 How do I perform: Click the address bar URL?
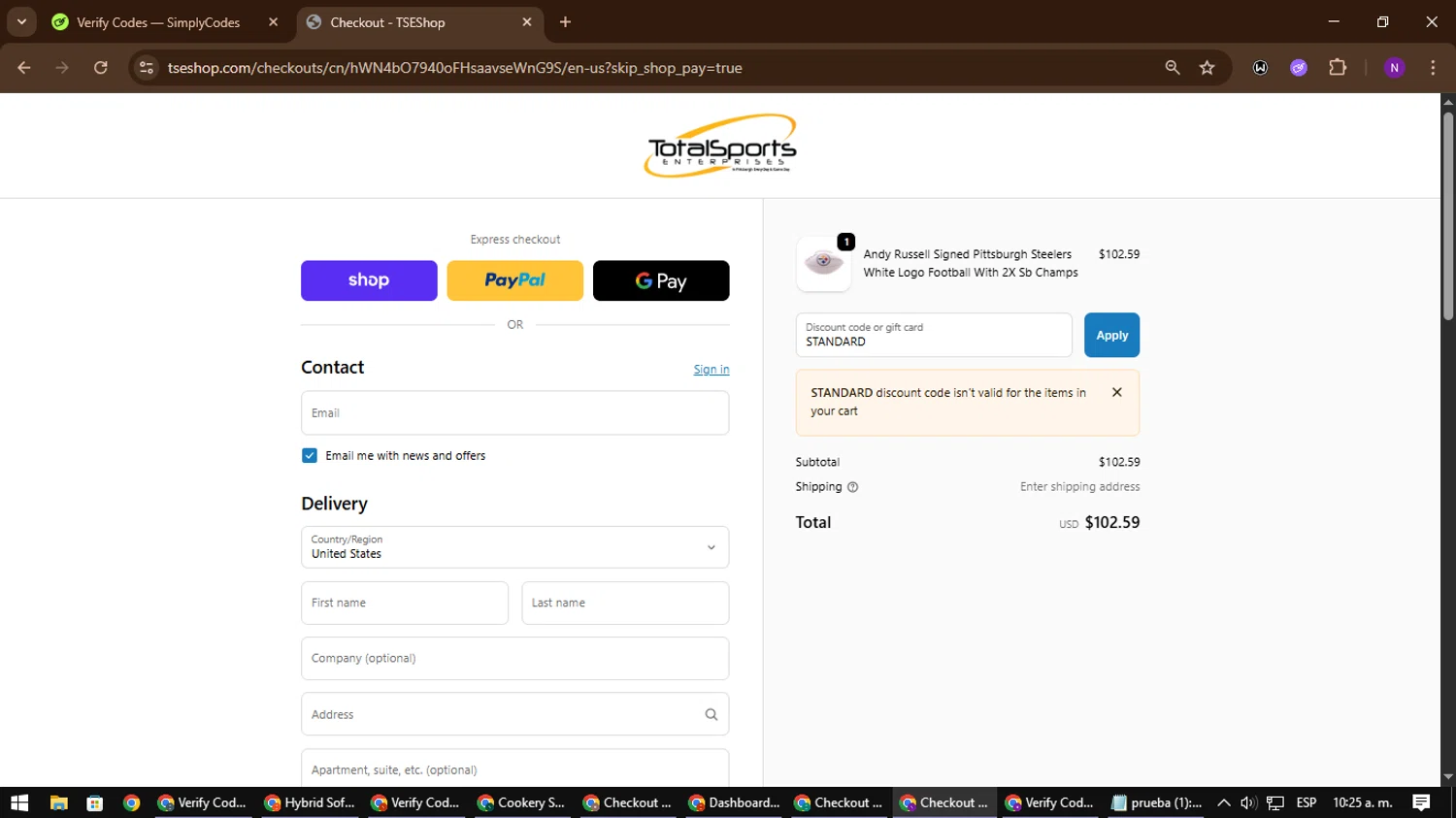(454, 68)
